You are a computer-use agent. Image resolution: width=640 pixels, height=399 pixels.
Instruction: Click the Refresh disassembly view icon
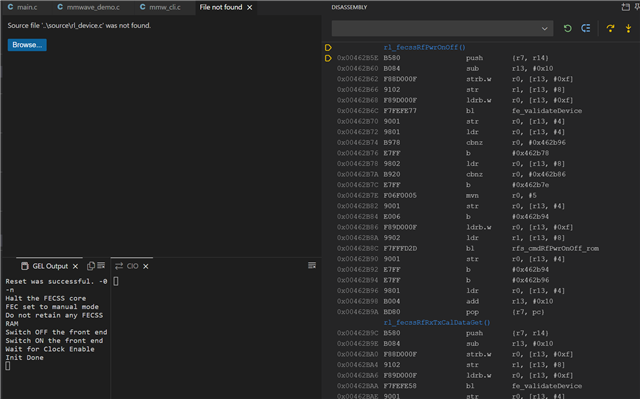point(567,28)
